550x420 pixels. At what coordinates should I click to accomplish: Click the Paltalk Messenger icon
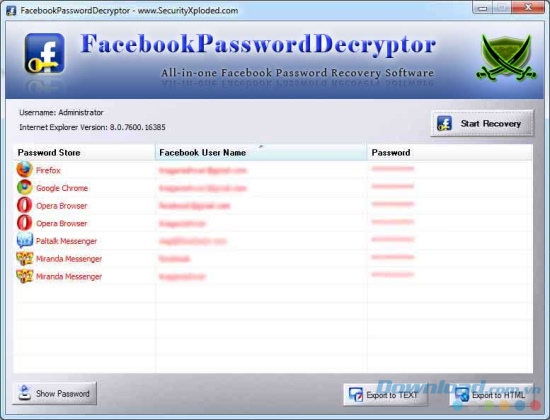pyautogui.click(x=25, y=240)
